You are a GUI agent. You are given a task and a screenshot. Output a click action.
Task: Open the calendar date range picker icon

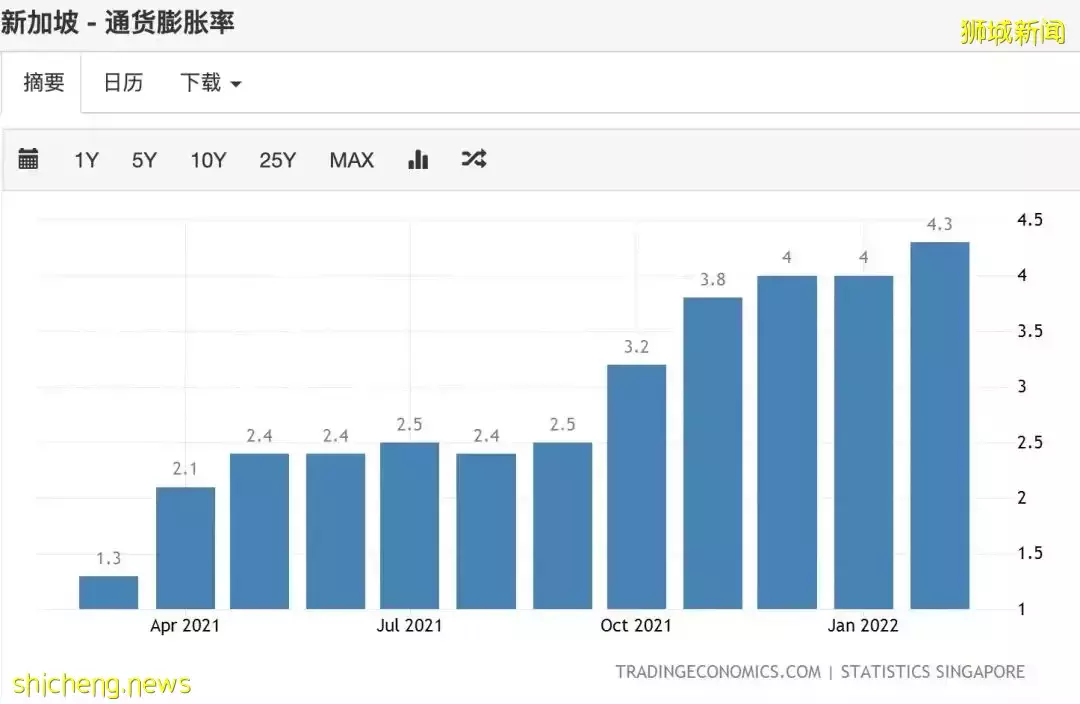(29, 158)
